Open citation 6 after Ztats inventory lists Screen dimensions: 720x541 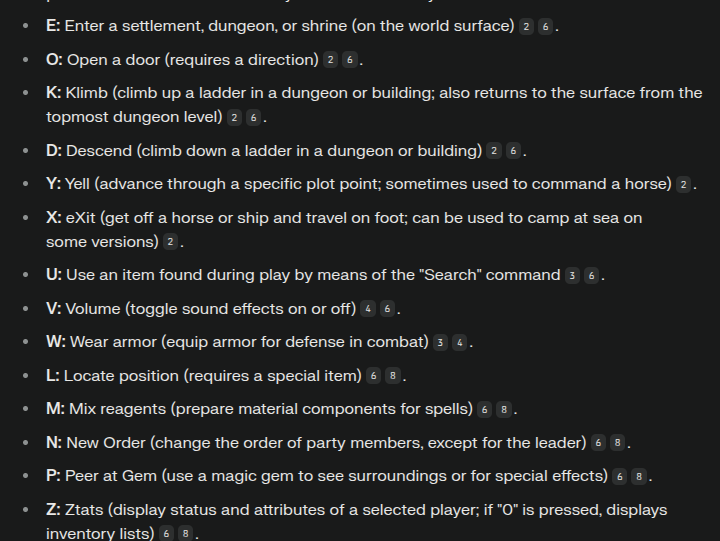click(x=166, y=534)
